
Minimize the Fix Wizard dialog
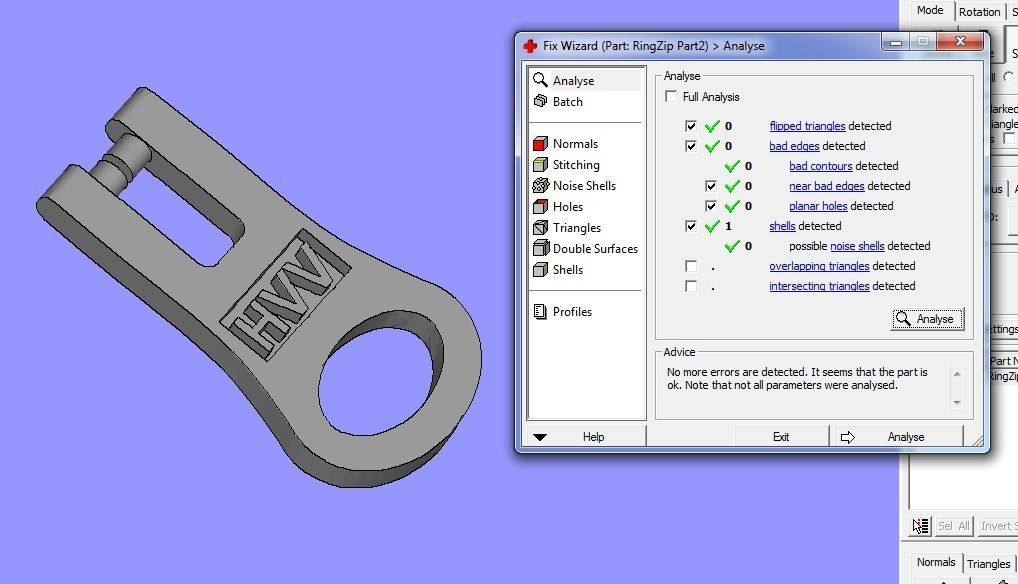point(896,42)
